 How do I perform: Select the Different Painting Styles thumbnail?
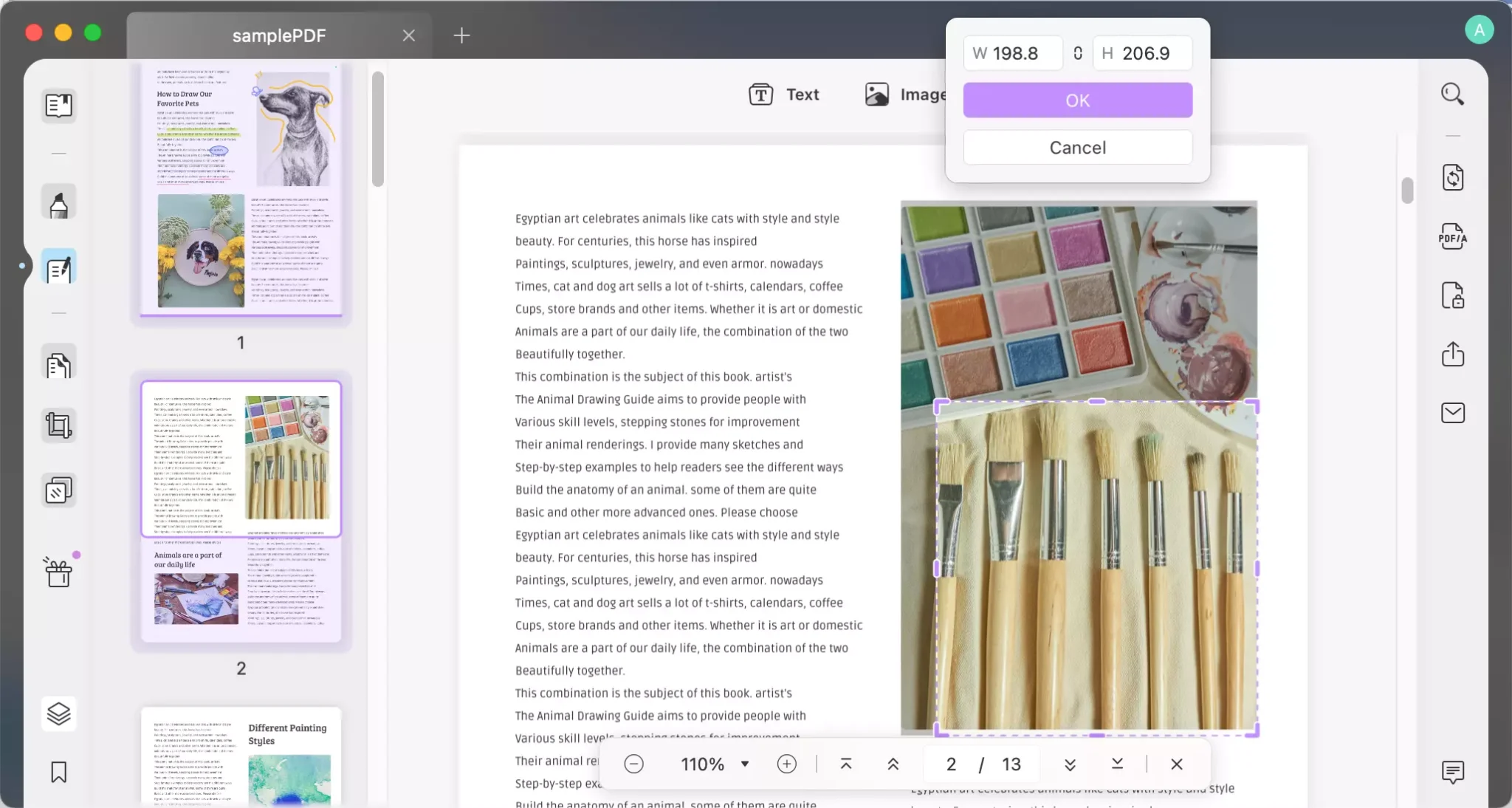(241, 756)
